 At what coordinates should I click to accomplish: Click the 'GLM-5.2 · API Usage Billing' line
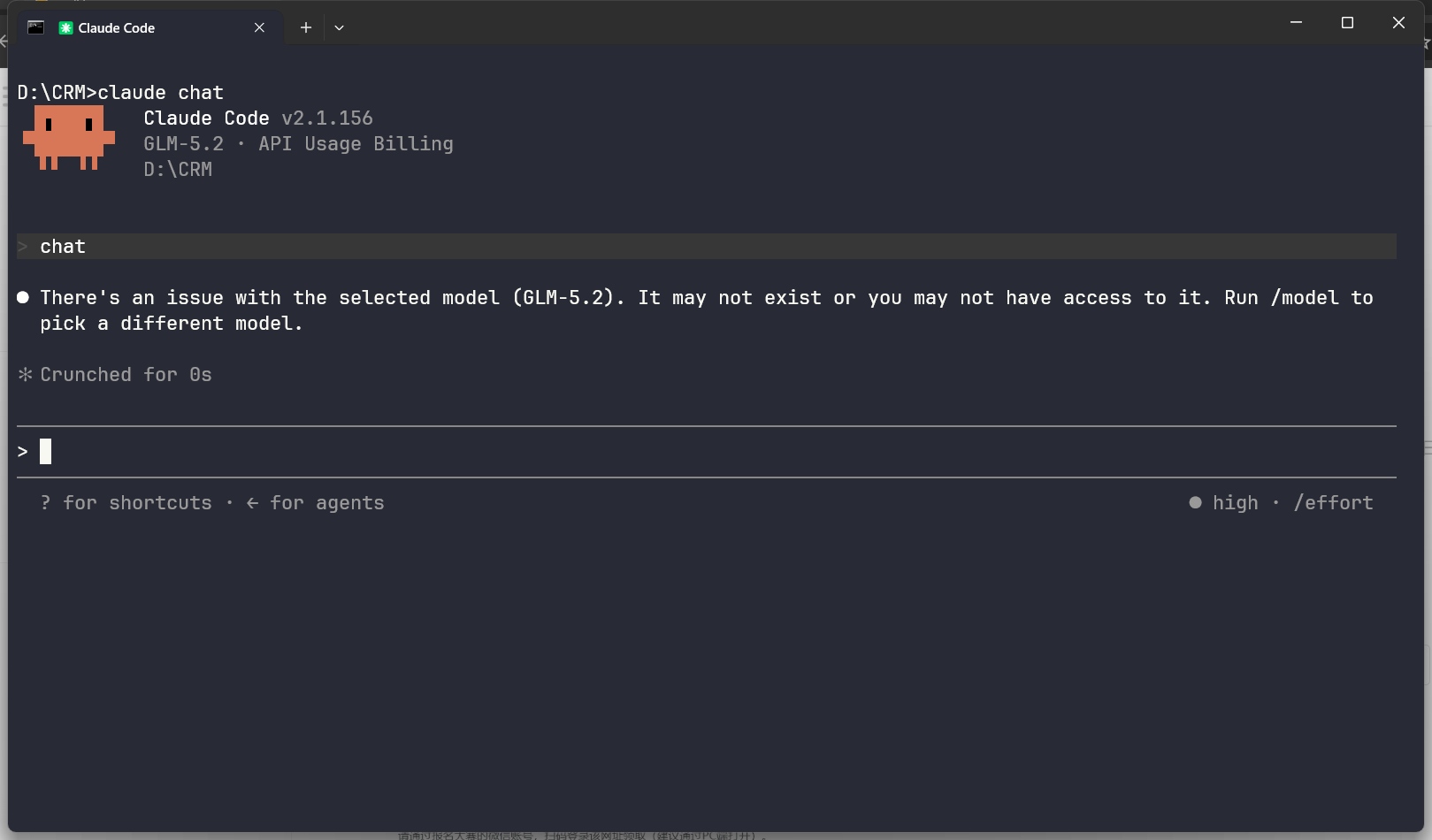[298, 144]
